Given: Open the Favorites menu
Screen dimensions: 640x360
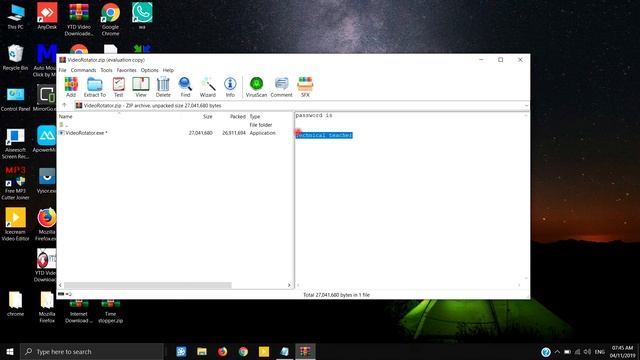Looking at the screenshot, I should [127, 70].
